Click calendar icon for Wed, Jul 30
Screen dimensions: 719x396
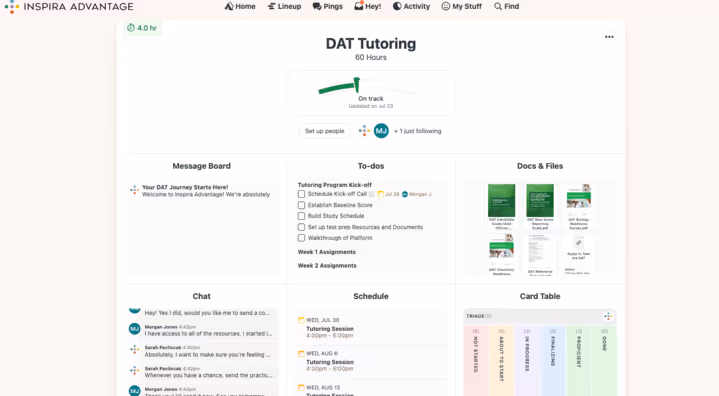(x=301, y=320)
